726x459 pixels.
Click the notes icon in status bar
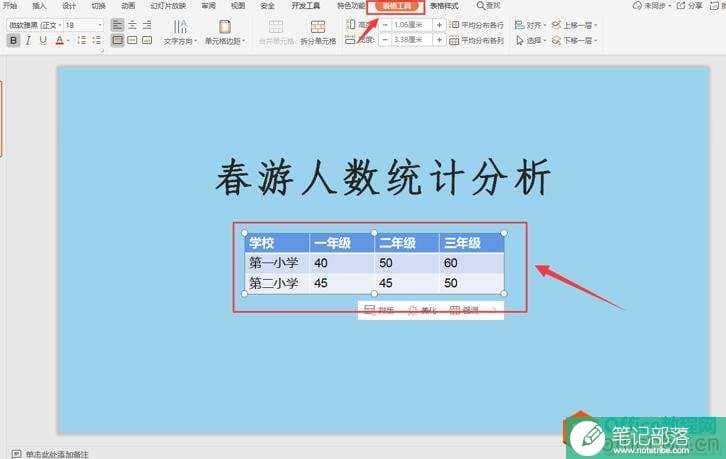coord(16,454)
